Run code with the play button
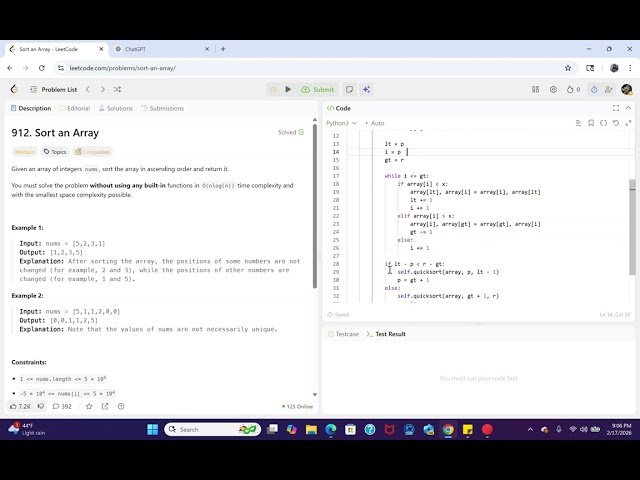The image size is (640, 480). coord(288,89)
